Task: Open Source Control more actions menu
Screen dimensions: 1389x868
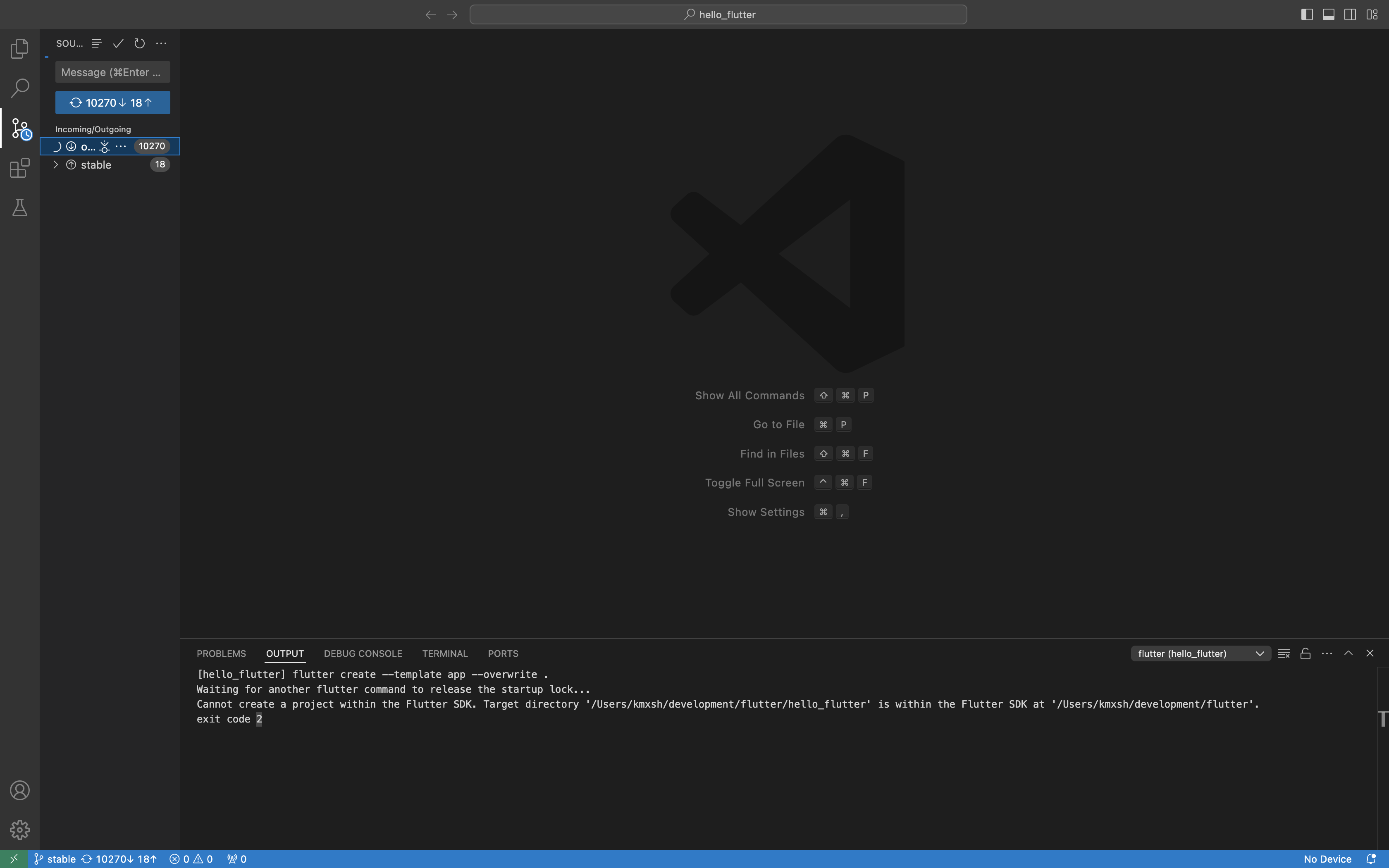Action: pos(161,44)
